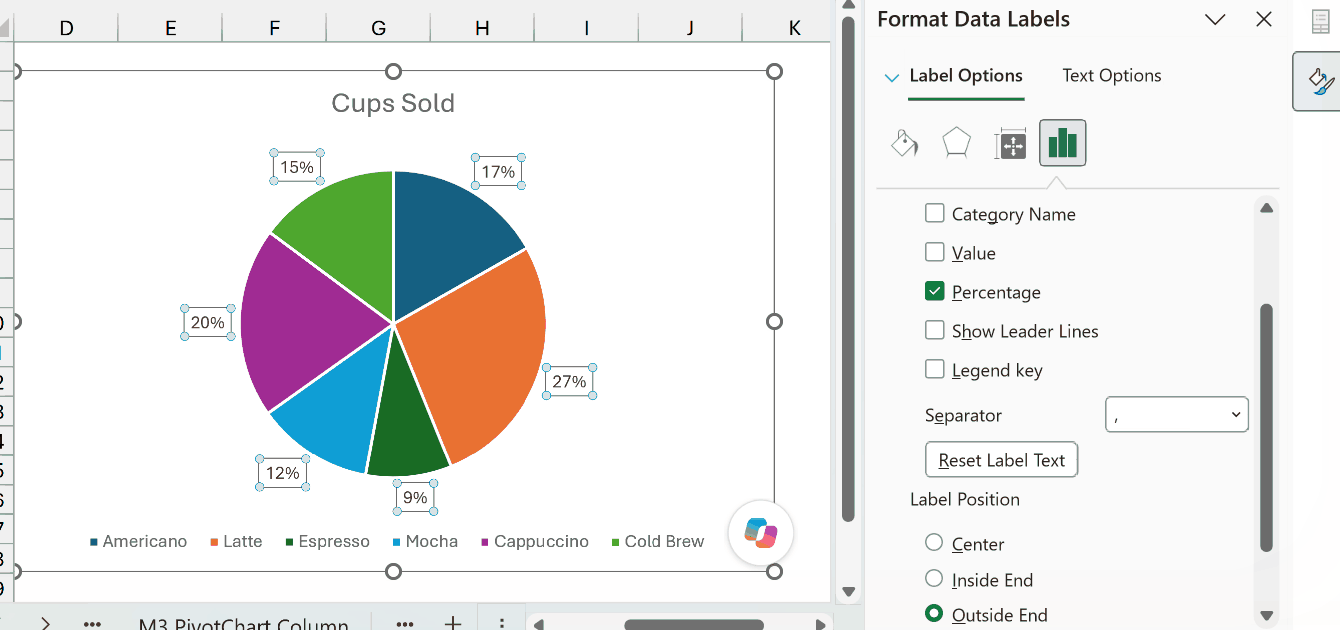Image resolution: width=1340 pixels, height=630 pixels.
Task: Click the sheet tab bar options dots
Action: (x=502, y=623)
